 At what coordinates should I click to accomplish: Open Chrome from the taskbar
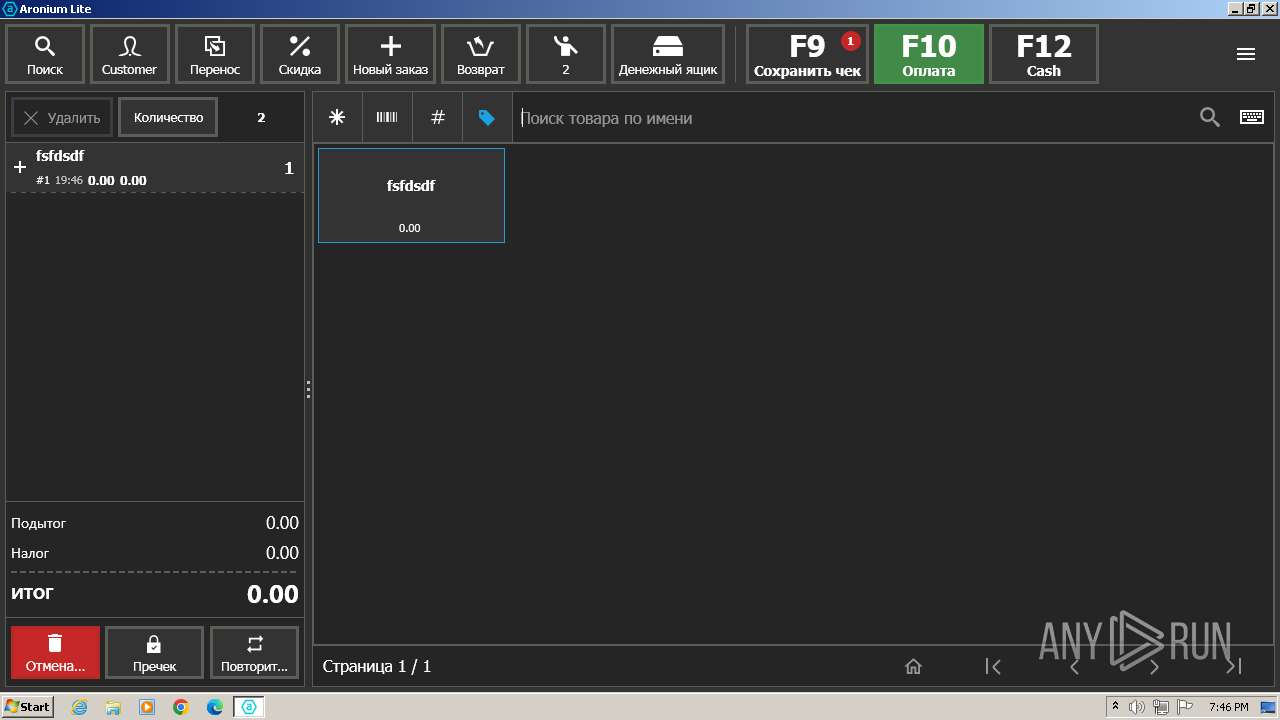click(181, 707)
